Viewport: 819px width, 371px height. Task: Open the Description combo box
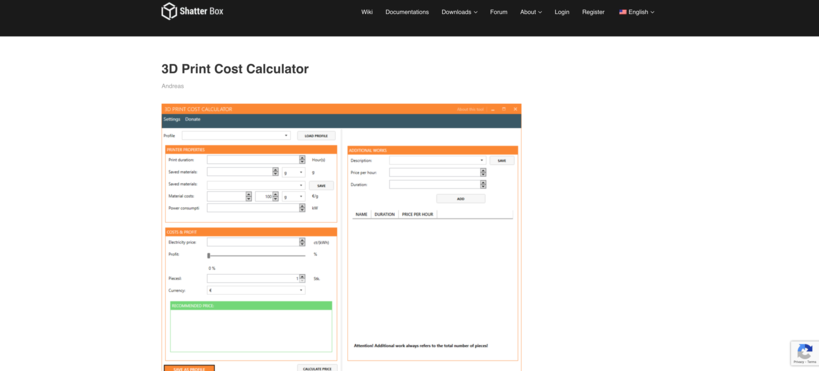click(437, 160)
